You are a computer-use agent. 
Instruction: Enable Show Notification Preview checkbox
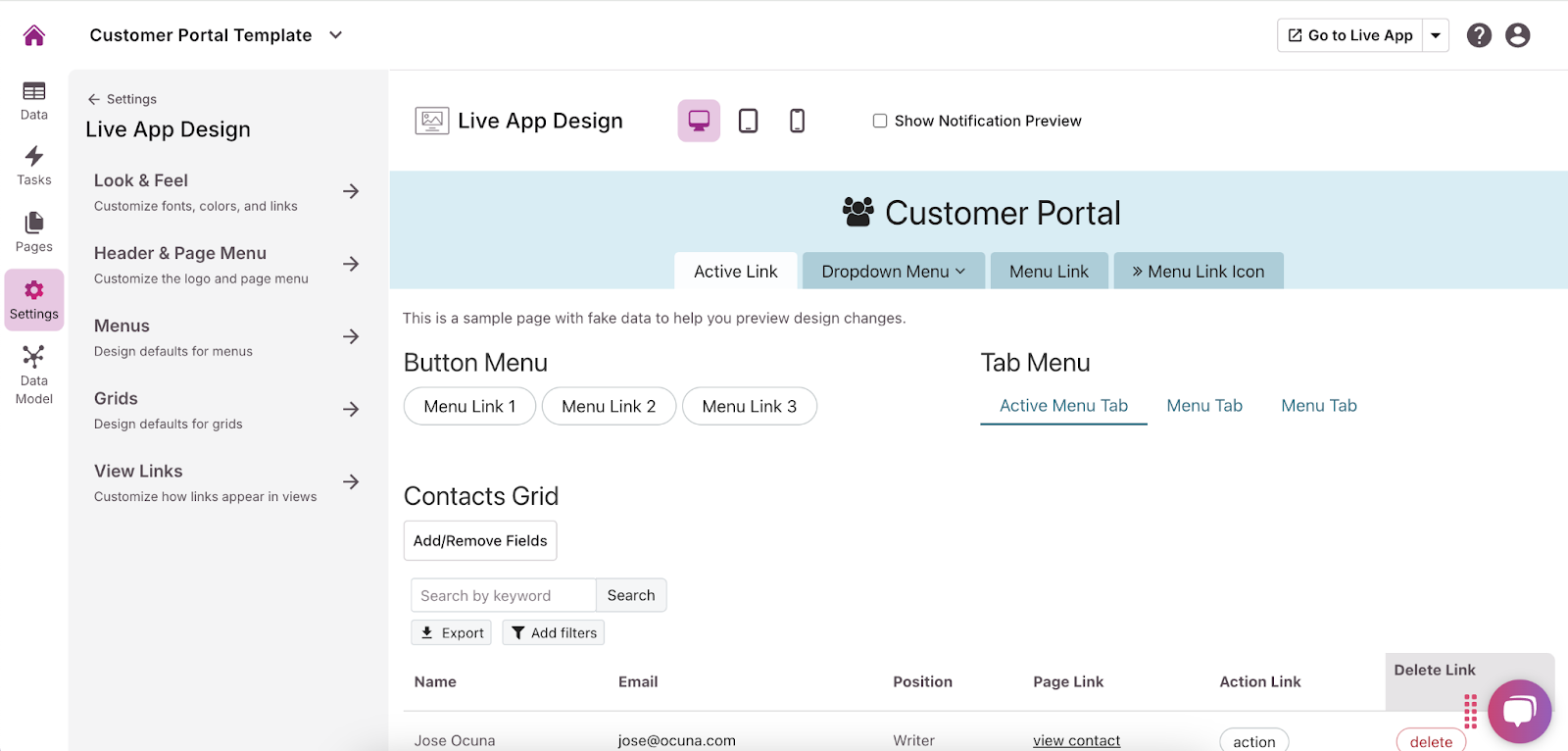(x=880, y=121)
